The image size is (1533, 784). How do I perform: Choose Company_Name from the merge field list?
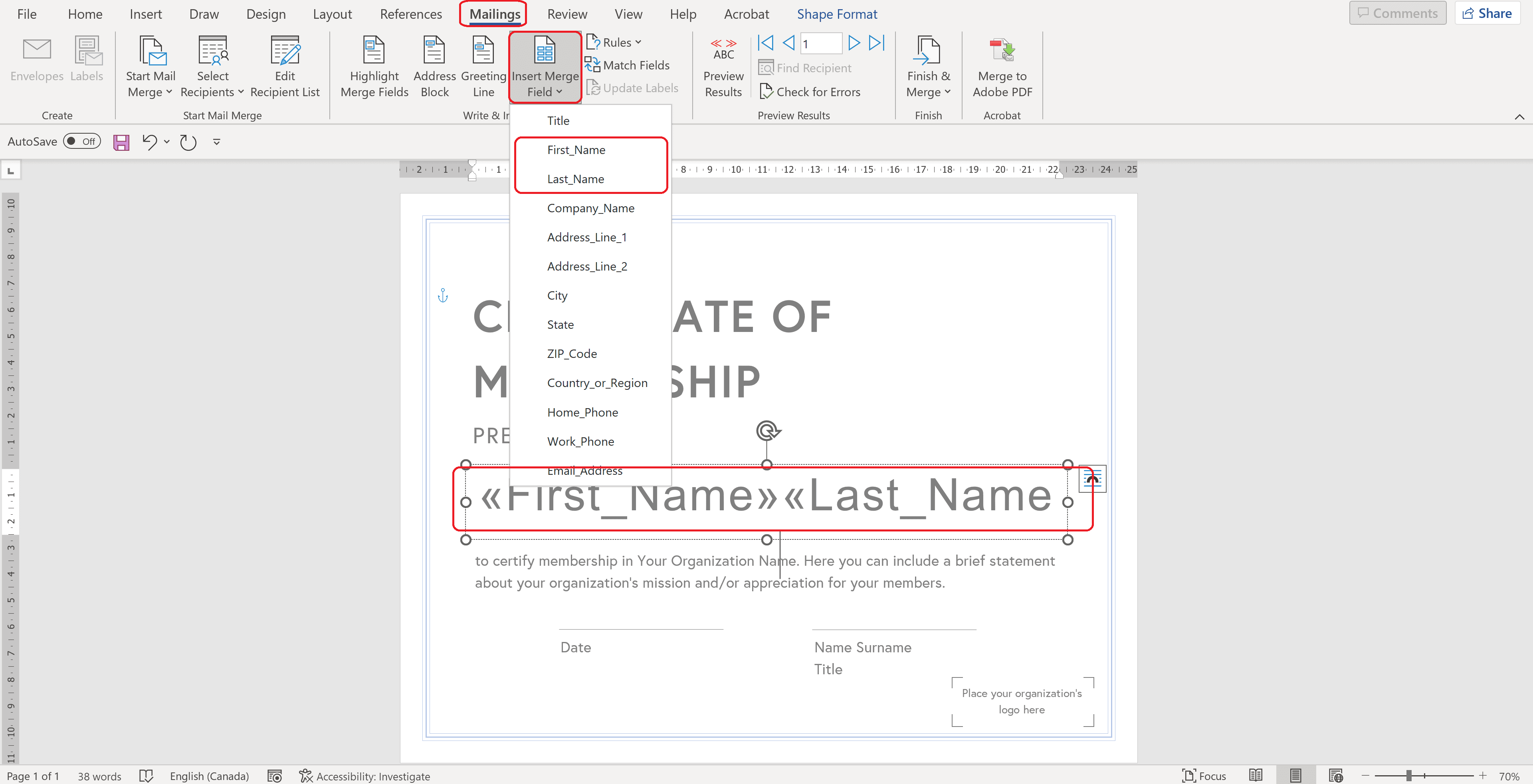(590, 208)
